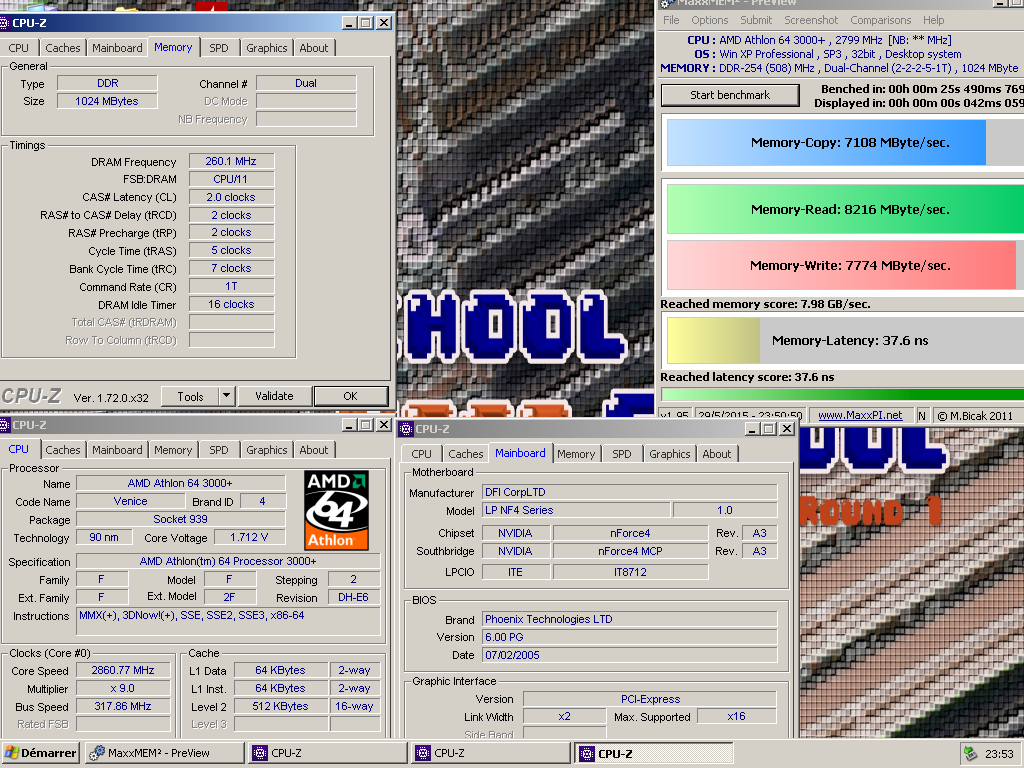The width and height of the screenshot is (1024, 768).
Task: Click the system tray network icon
Action: 970,754
